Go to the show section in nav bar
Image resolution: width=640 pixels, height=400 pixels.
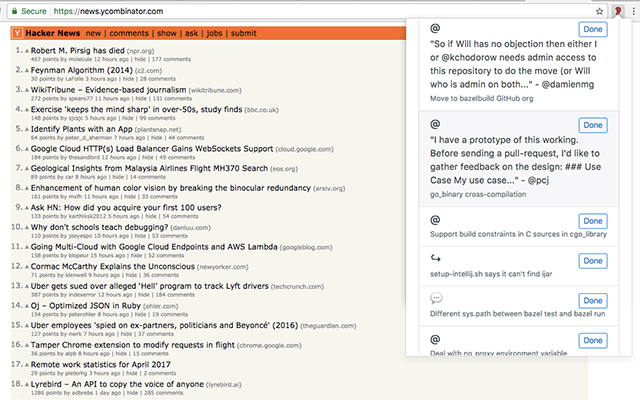click(x=167, y=33)
